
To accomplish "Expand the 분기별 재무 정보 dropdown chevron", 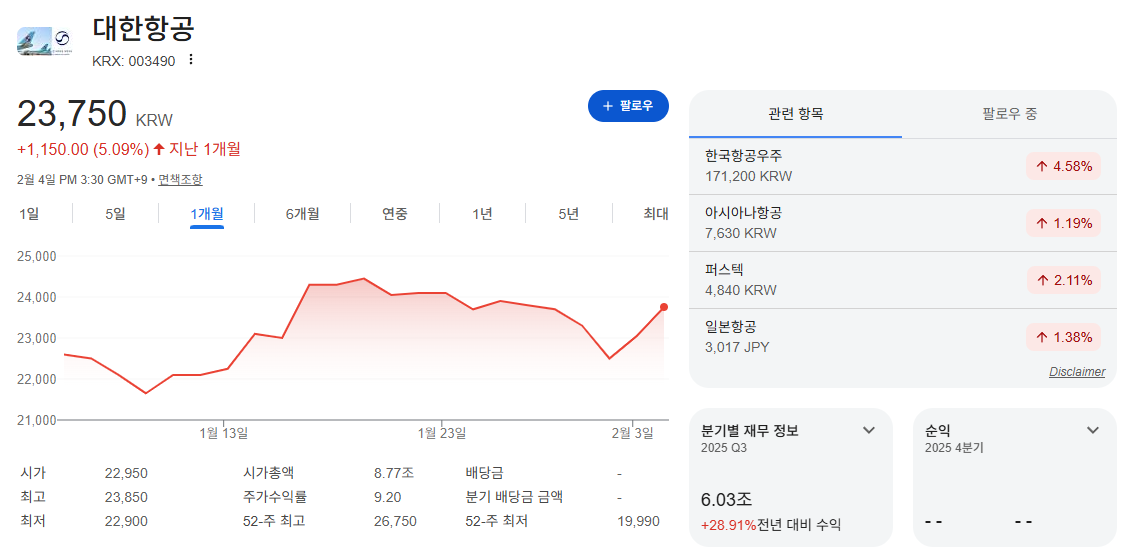I will (x=869, y=430).
